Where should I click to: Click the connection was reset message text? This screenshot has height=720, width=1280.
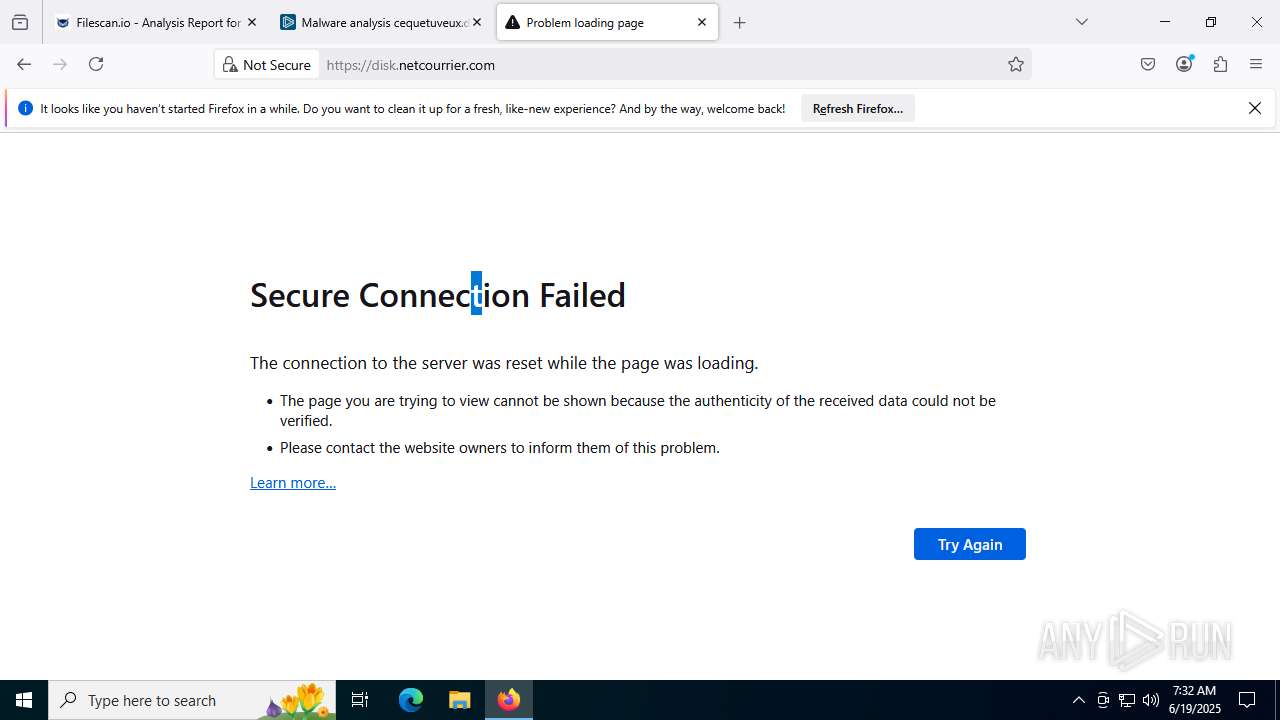(x=504, y=363)
